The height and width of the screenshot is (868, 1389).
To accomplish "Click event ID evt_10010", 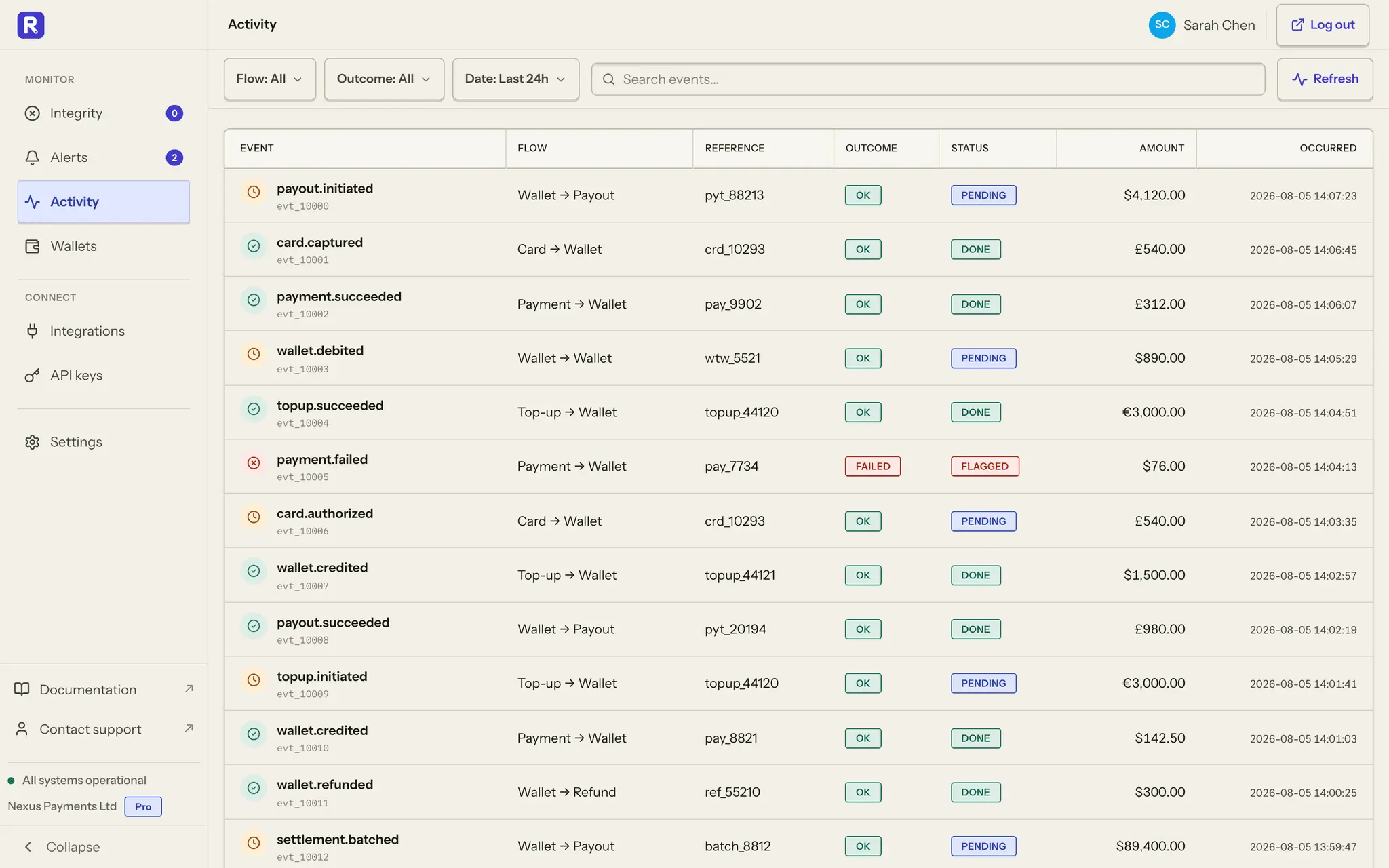I will (x=302, y=748).
